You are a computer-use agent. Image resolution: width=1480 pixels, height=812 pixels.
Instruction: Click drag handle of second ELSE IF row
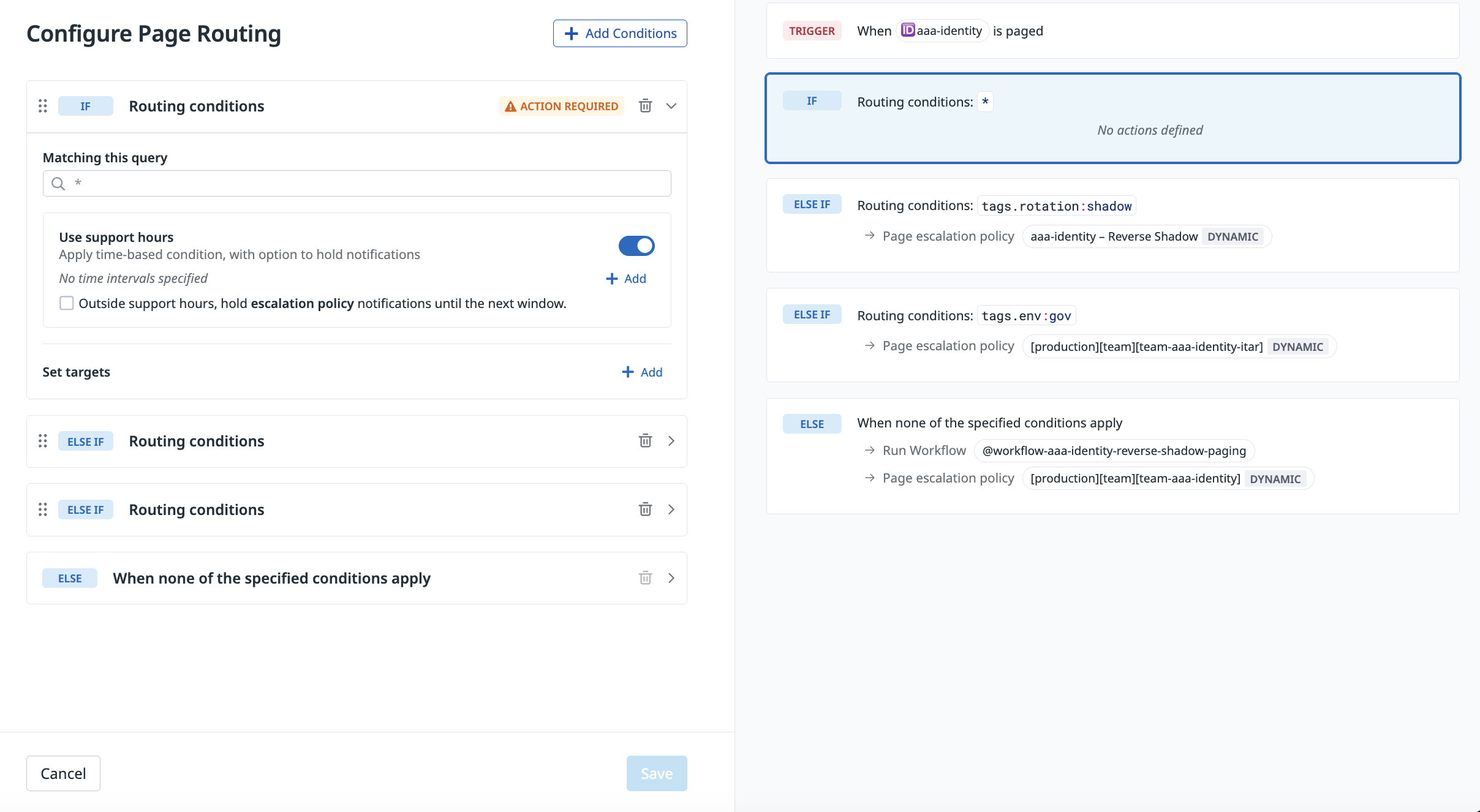[x=43, y=509]
